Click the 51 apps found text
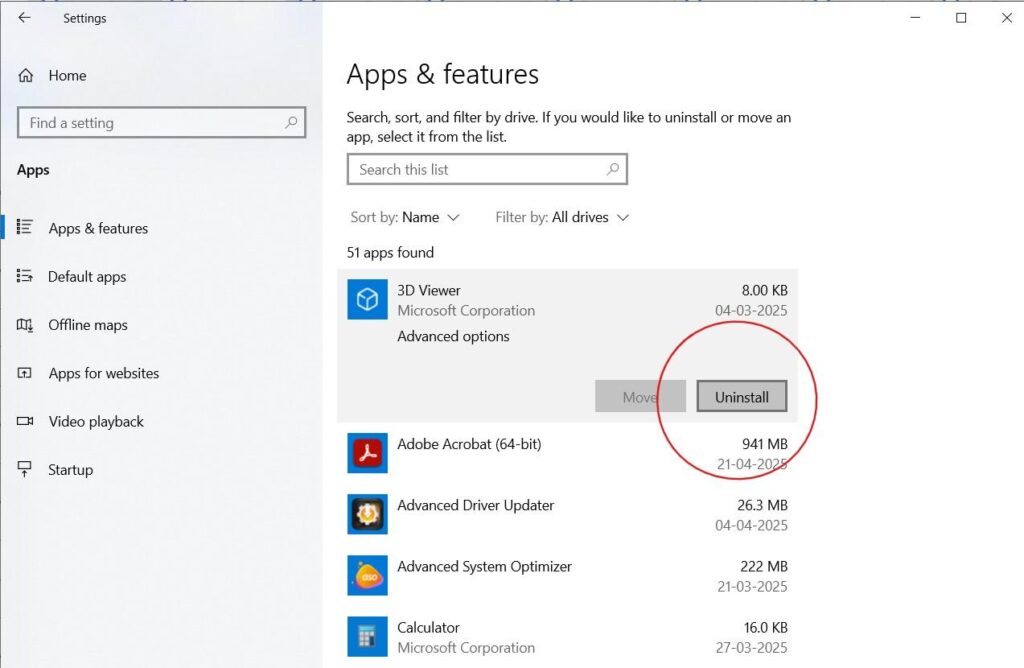The image size is (1024, 668). tap(390, 253)
